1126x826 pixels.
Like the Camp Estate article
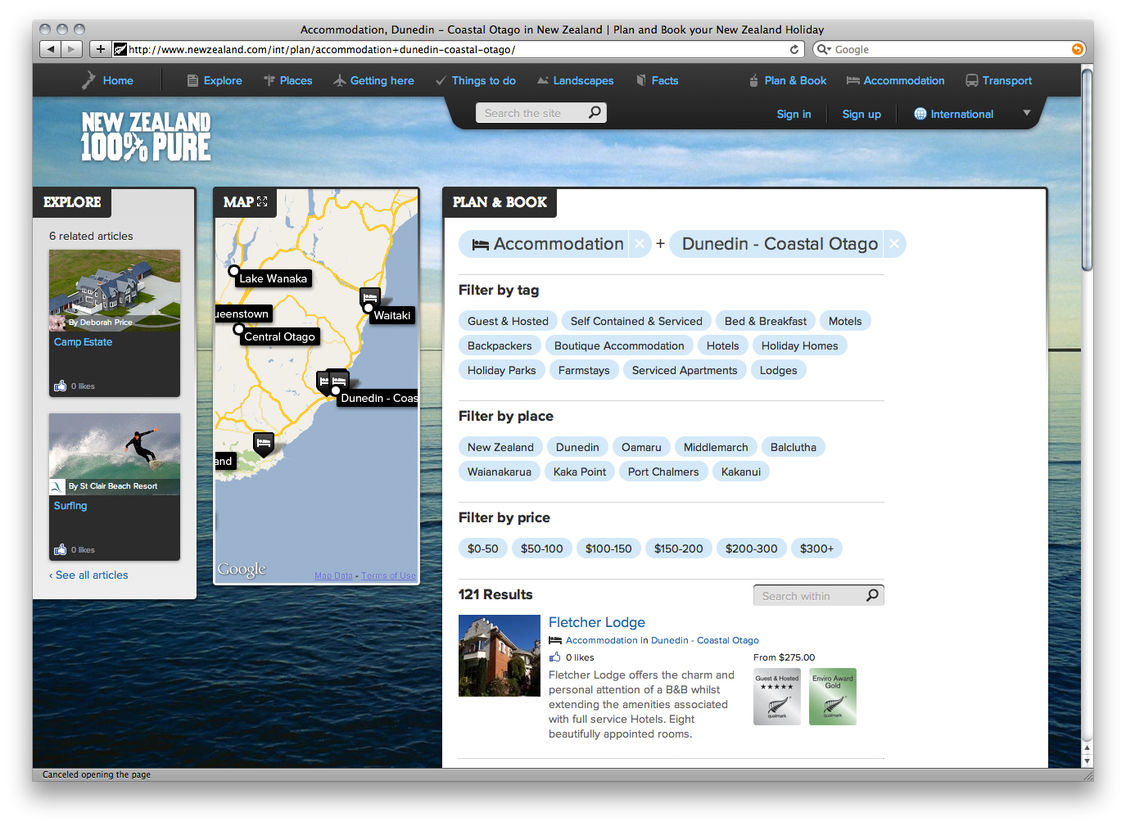click(x=61, y=386)
